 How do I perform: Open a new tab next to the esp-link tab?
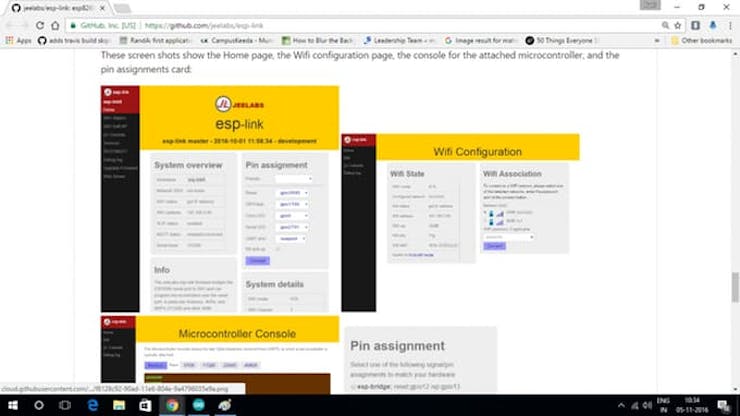pyautogui.click(x=122, y=8)
